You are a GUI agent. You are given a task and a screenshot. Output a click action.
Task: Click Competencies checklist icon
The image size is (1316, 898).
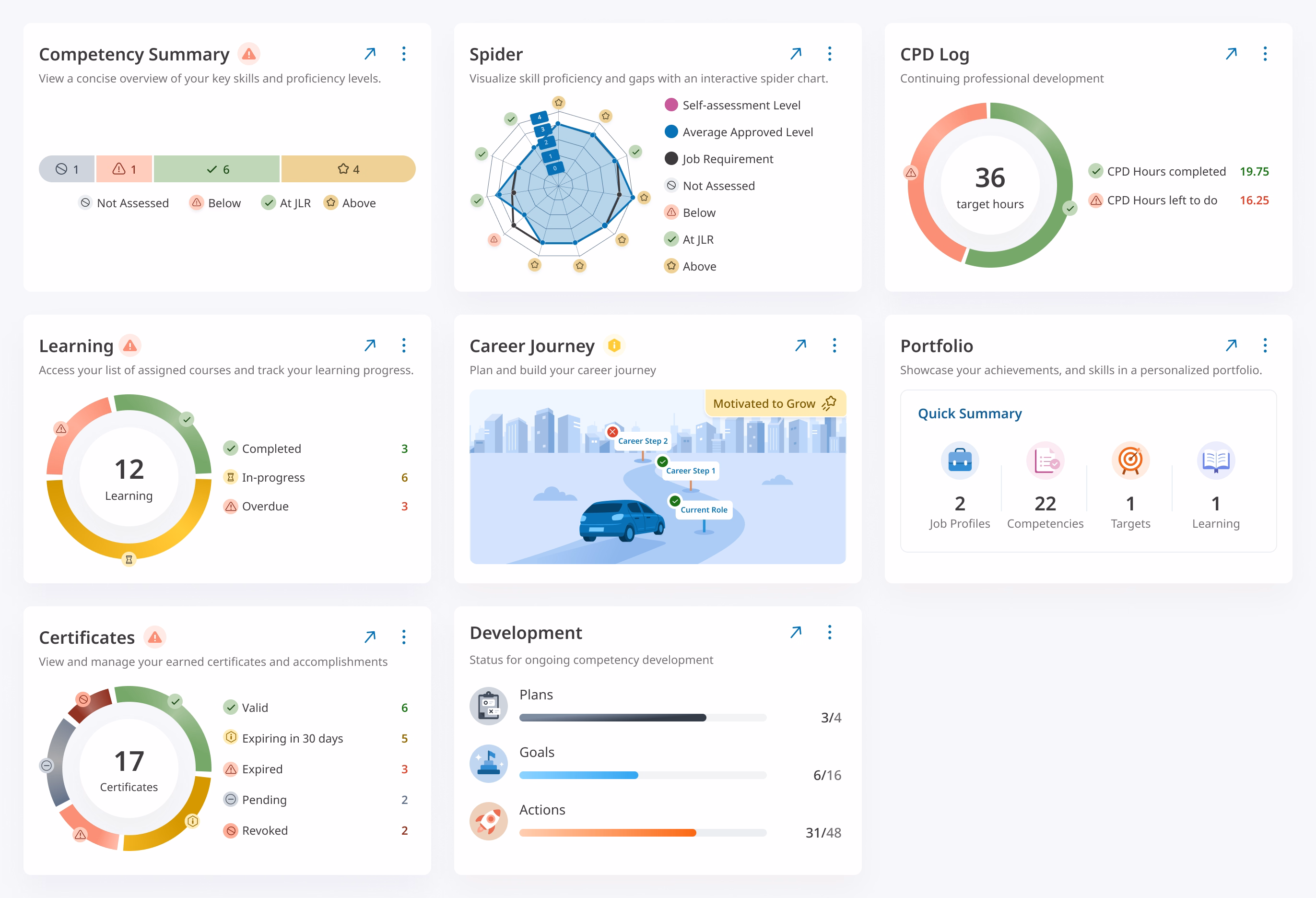1046,460
